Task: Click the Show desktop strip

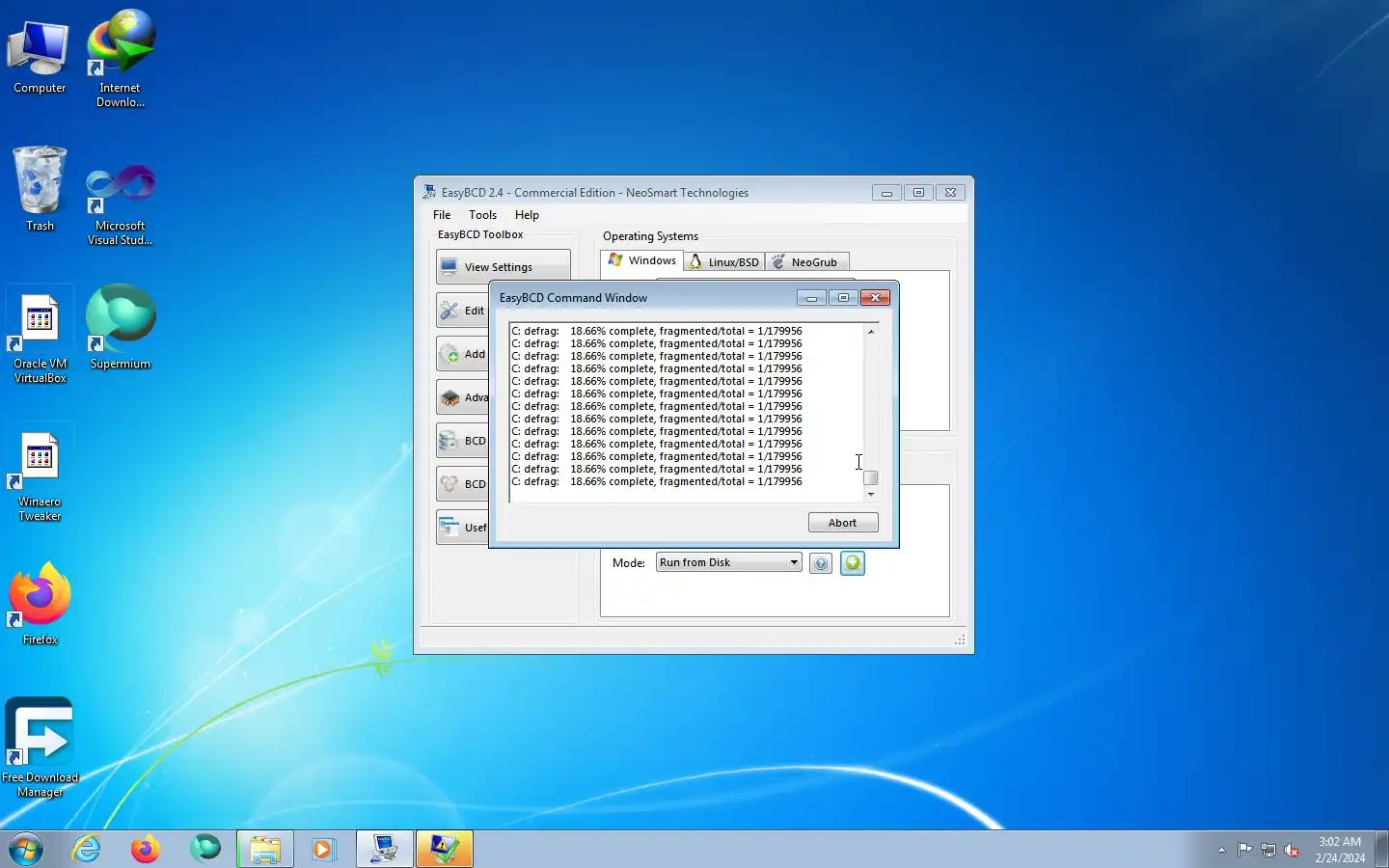Action: pos(1381,849)
